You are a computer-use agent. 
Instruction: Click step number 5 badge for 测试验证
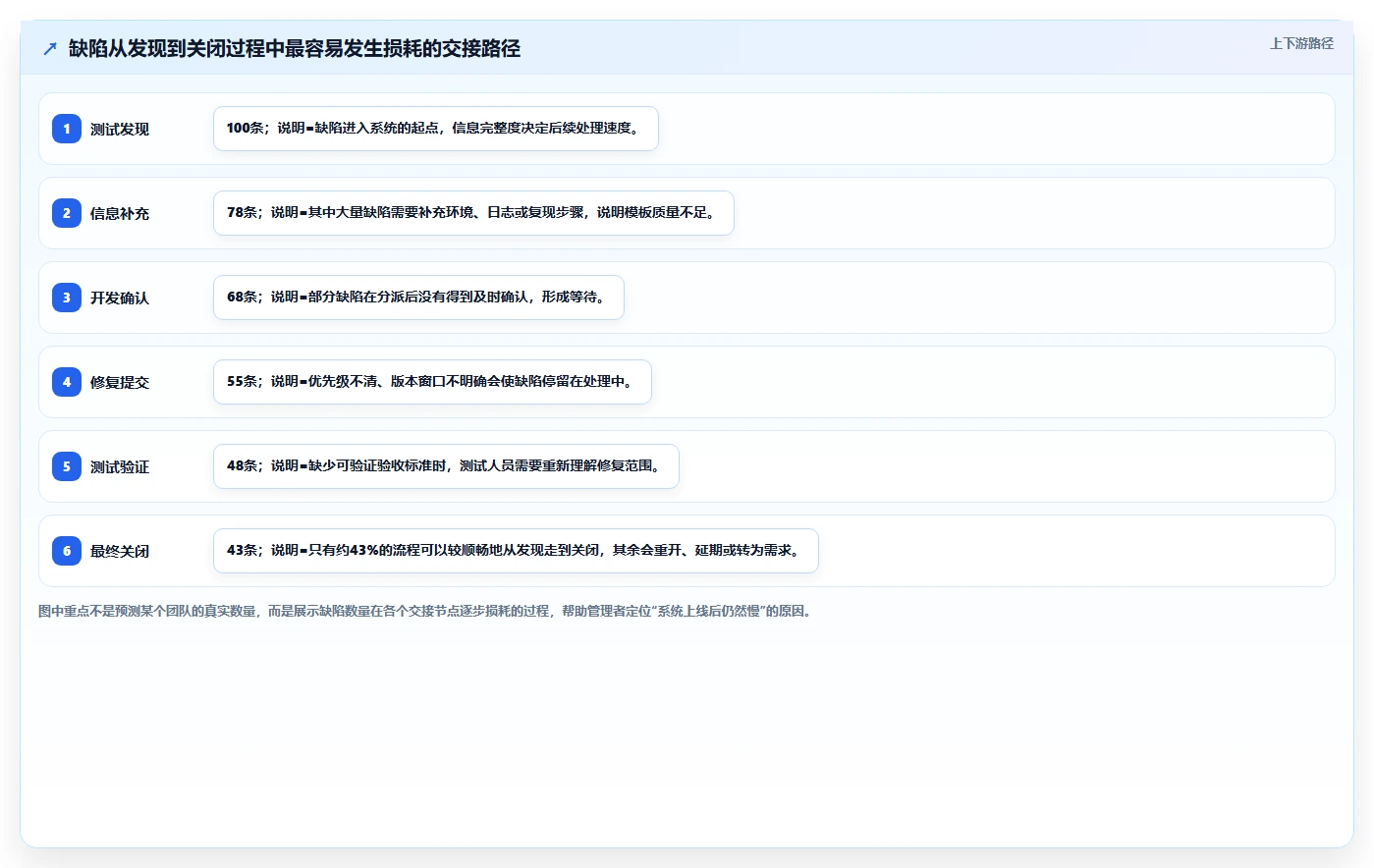[67, 466]
